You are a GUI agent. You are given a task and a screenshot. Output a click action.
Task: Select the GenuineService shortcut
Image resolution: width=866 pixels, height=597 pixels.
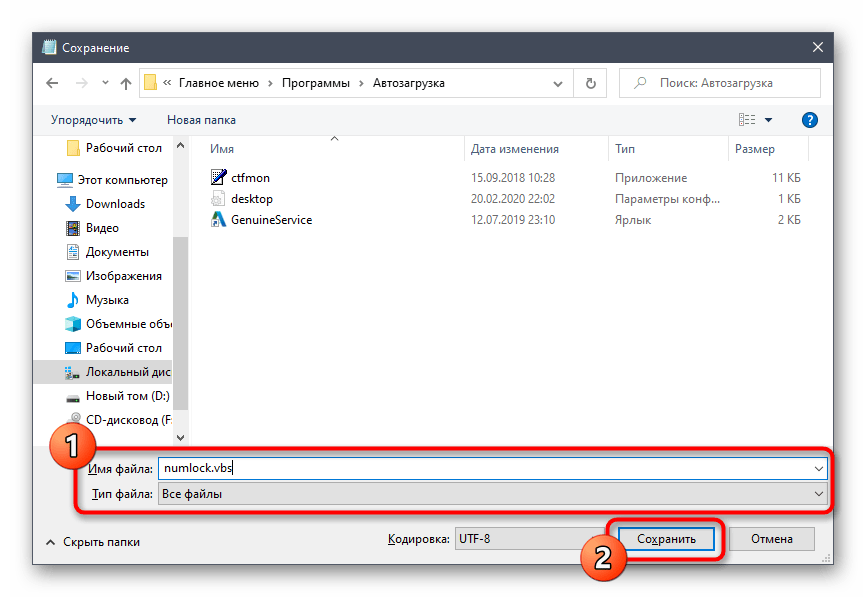coord(271,219)
